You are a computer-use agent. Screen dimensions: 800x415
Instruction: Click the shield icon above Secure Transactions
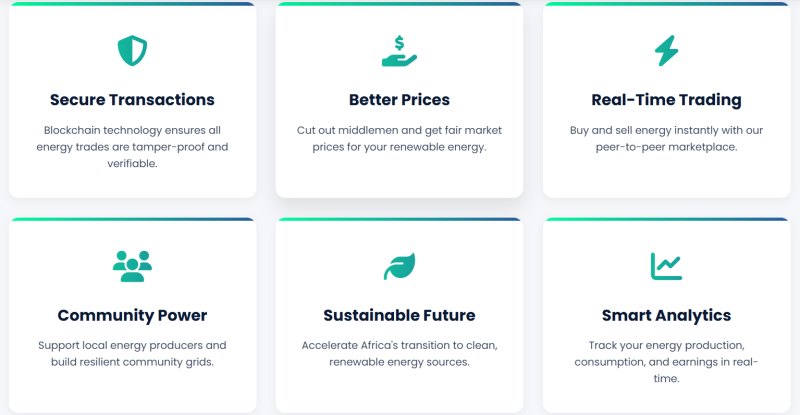point(132,50)
